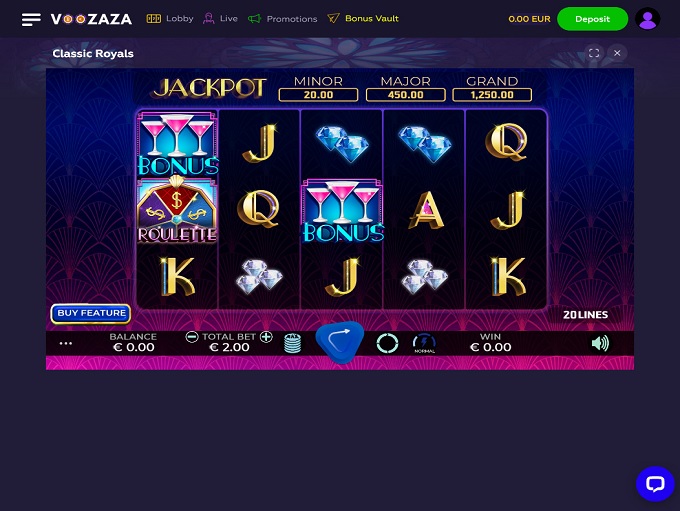
Task: Close the Classic Royals game
Action: click(617, 53)
